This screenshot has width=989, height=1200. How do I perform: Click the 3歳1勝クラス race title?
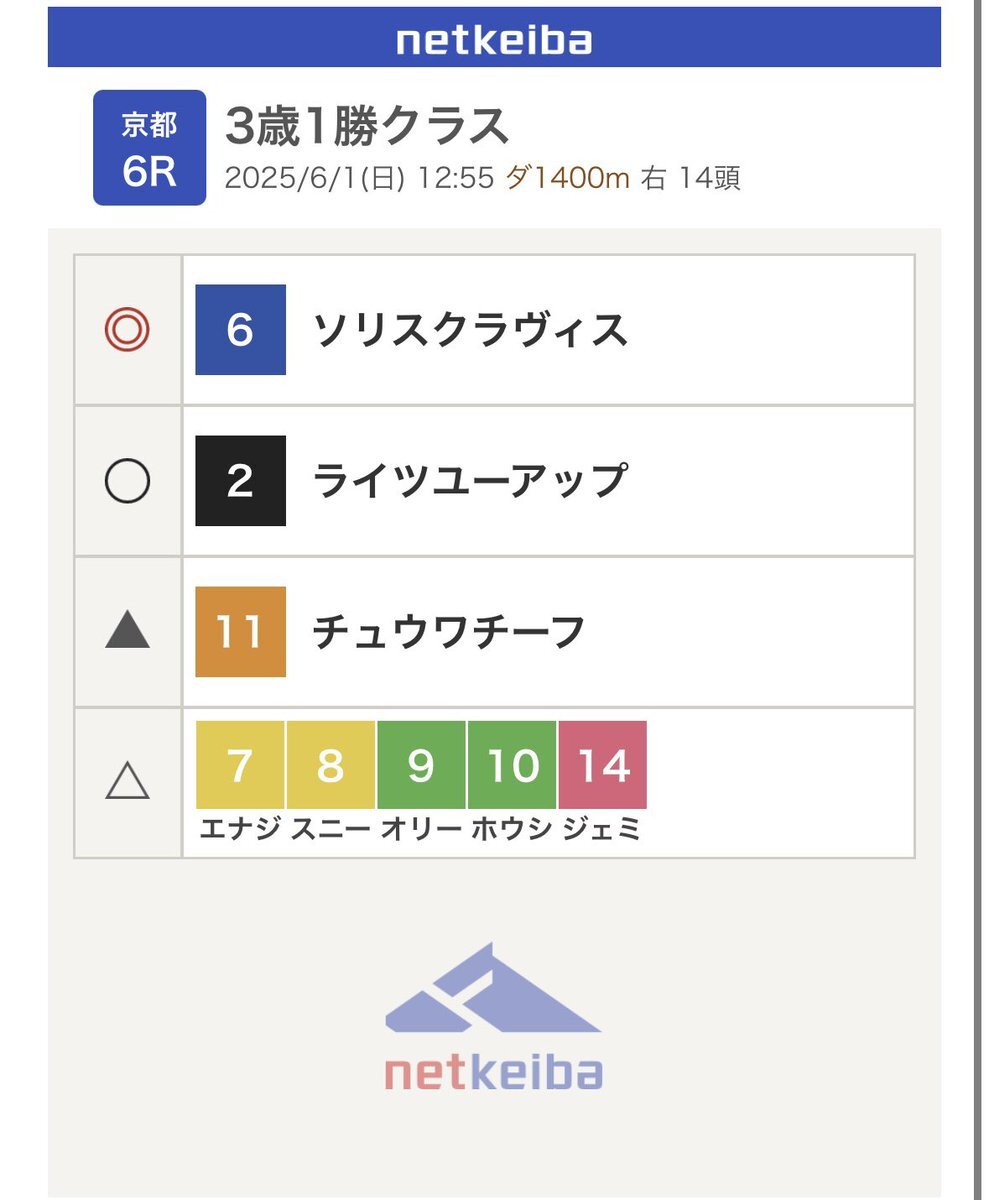coord(367,126)
